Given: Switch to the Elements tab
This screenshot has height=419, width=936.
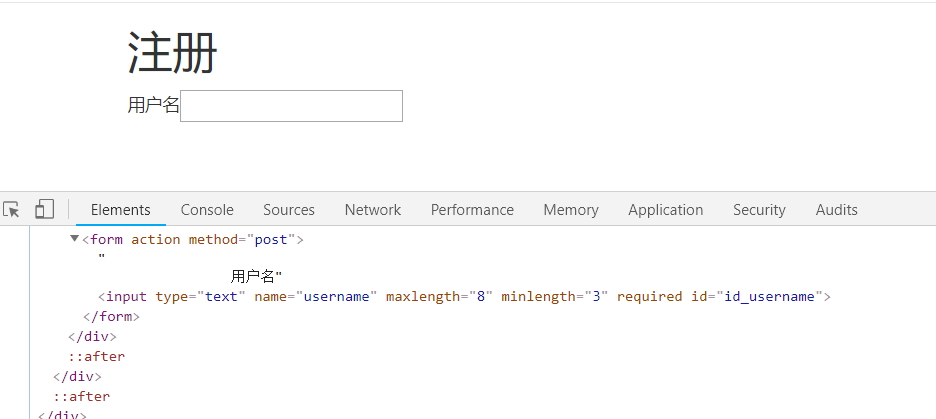Looking at the screenshot, I should pyautogui.click(x=121, y=210).
